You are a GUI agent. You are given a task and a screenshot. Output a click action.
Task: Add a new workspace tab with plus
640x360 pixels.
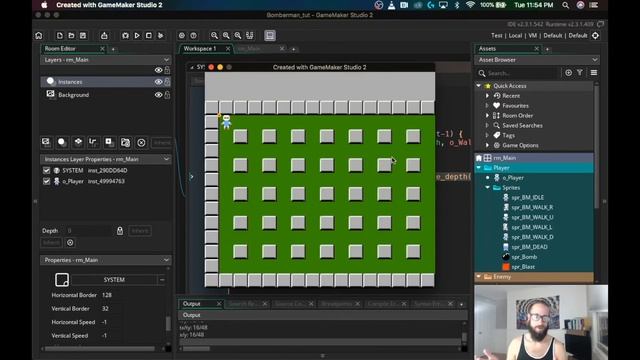pos(293,49)
